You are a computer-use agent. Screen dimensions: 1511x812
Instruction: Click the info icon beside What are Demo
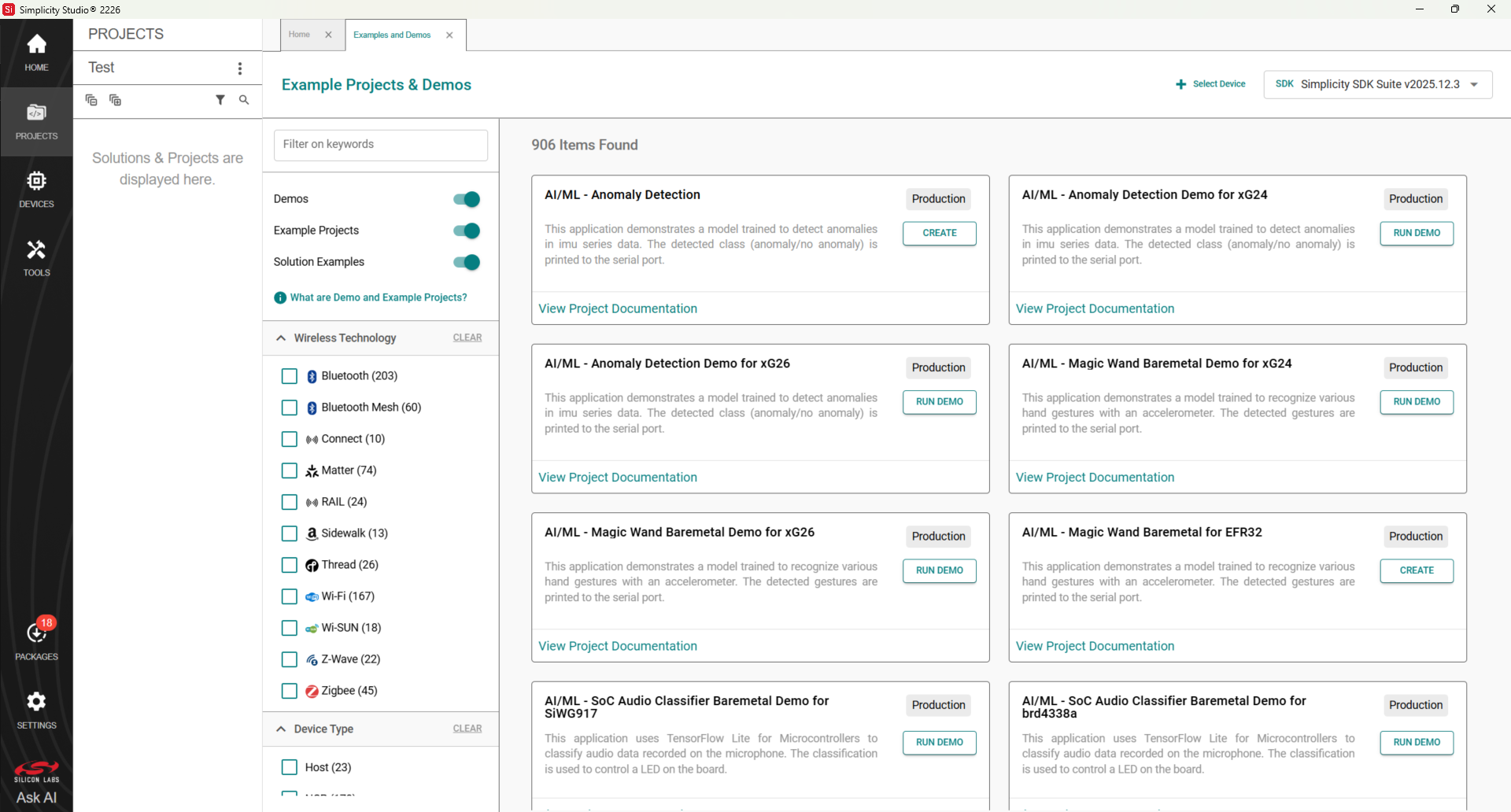tap(279, 297)
